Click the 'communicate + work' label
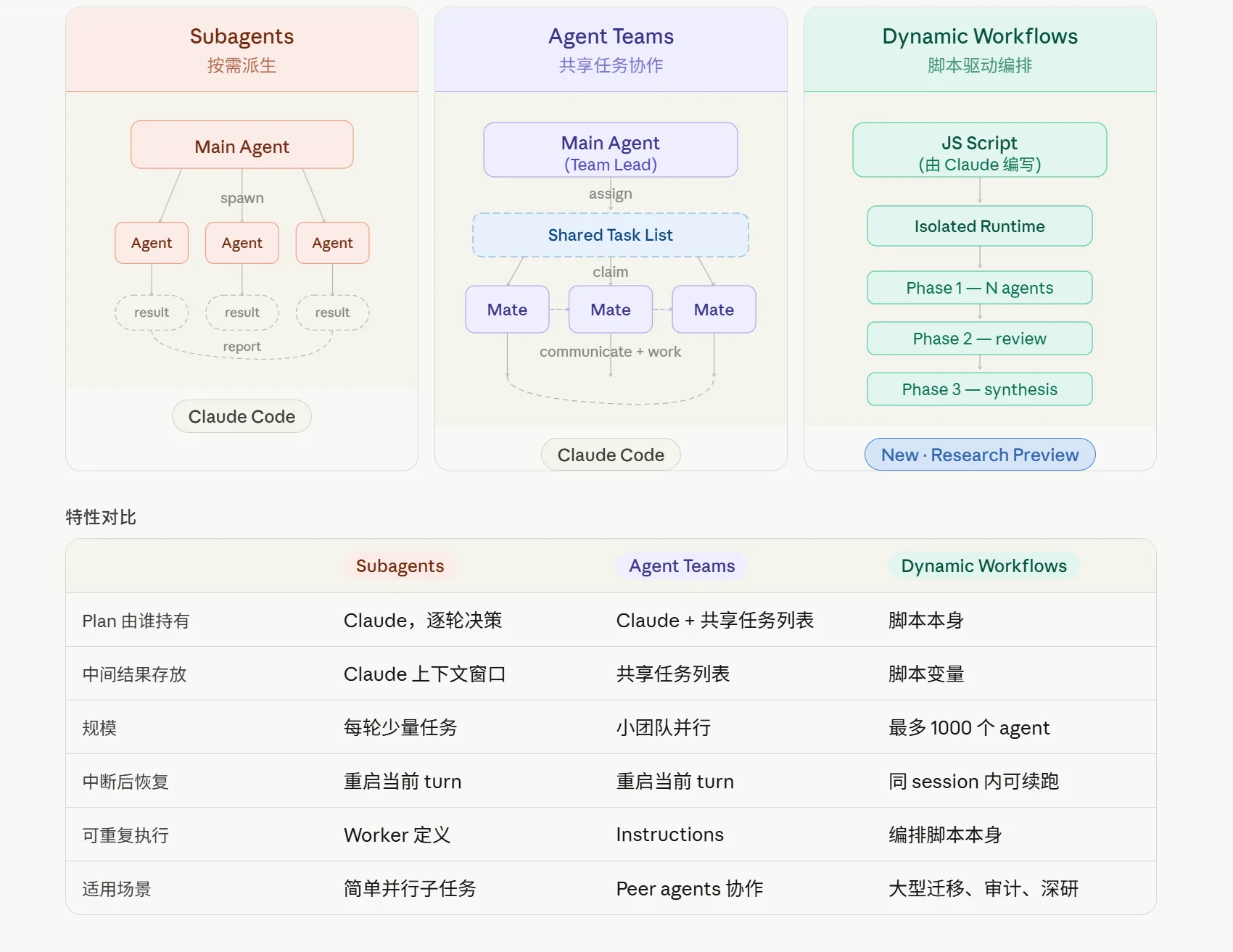This screenshot has width=1233, height=952. click(610, 352)
